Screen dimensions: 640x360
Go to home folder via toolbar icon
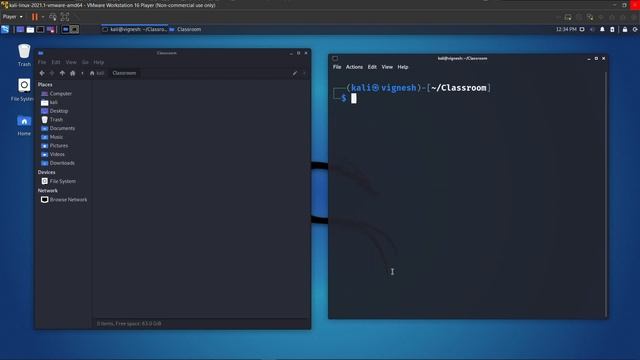pyautogui.click(x=73, y=73)
